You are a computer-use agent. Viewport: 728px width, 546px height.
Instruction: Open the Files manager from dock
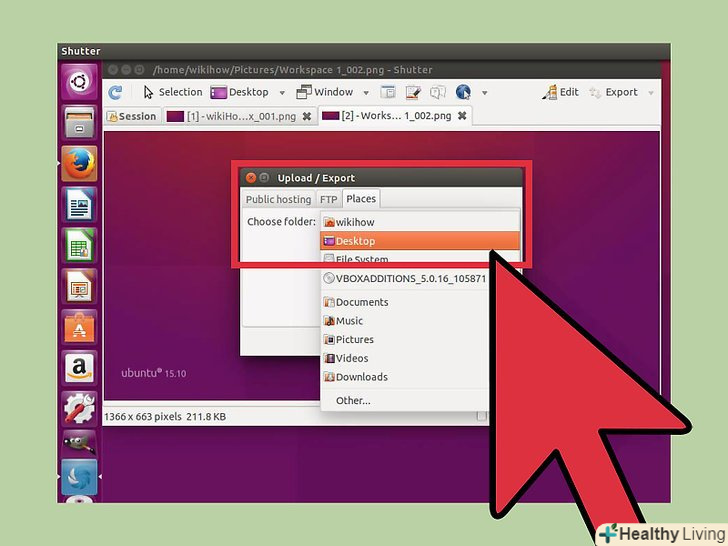tap(79, 123)
